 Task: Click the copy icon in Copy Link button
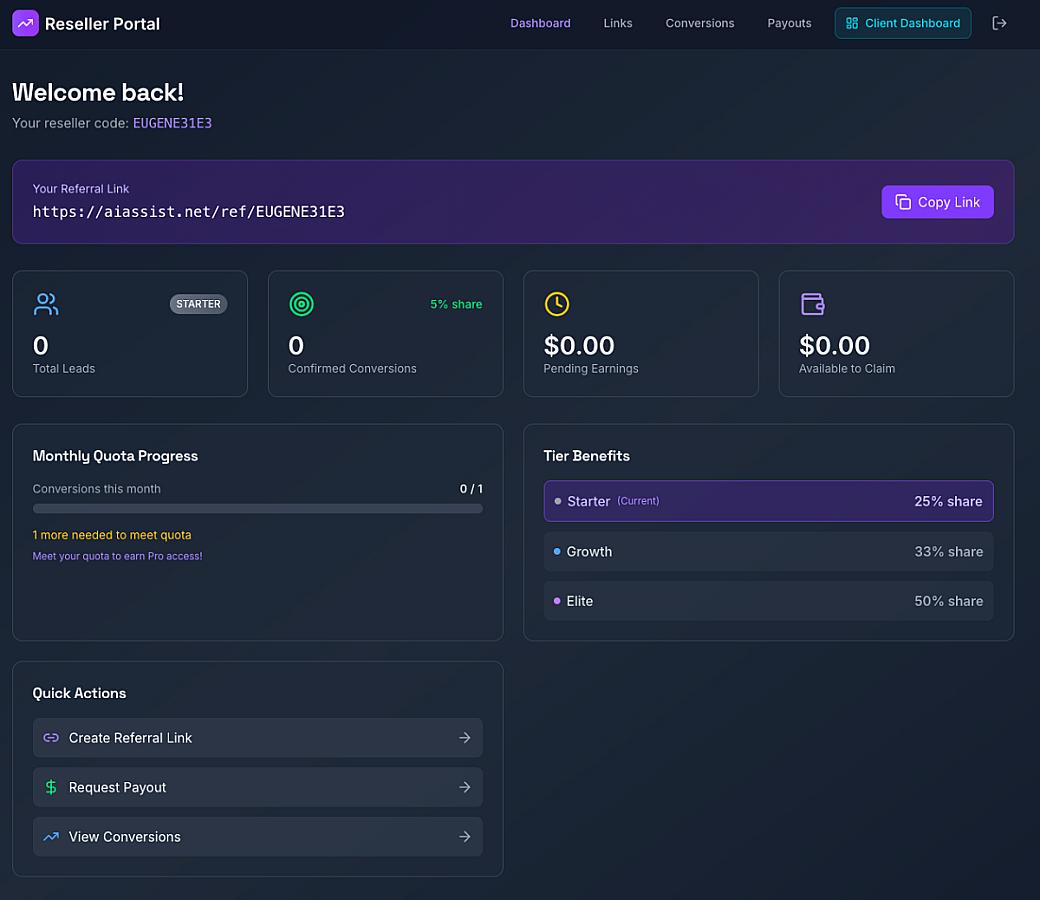tap(903, 202)
